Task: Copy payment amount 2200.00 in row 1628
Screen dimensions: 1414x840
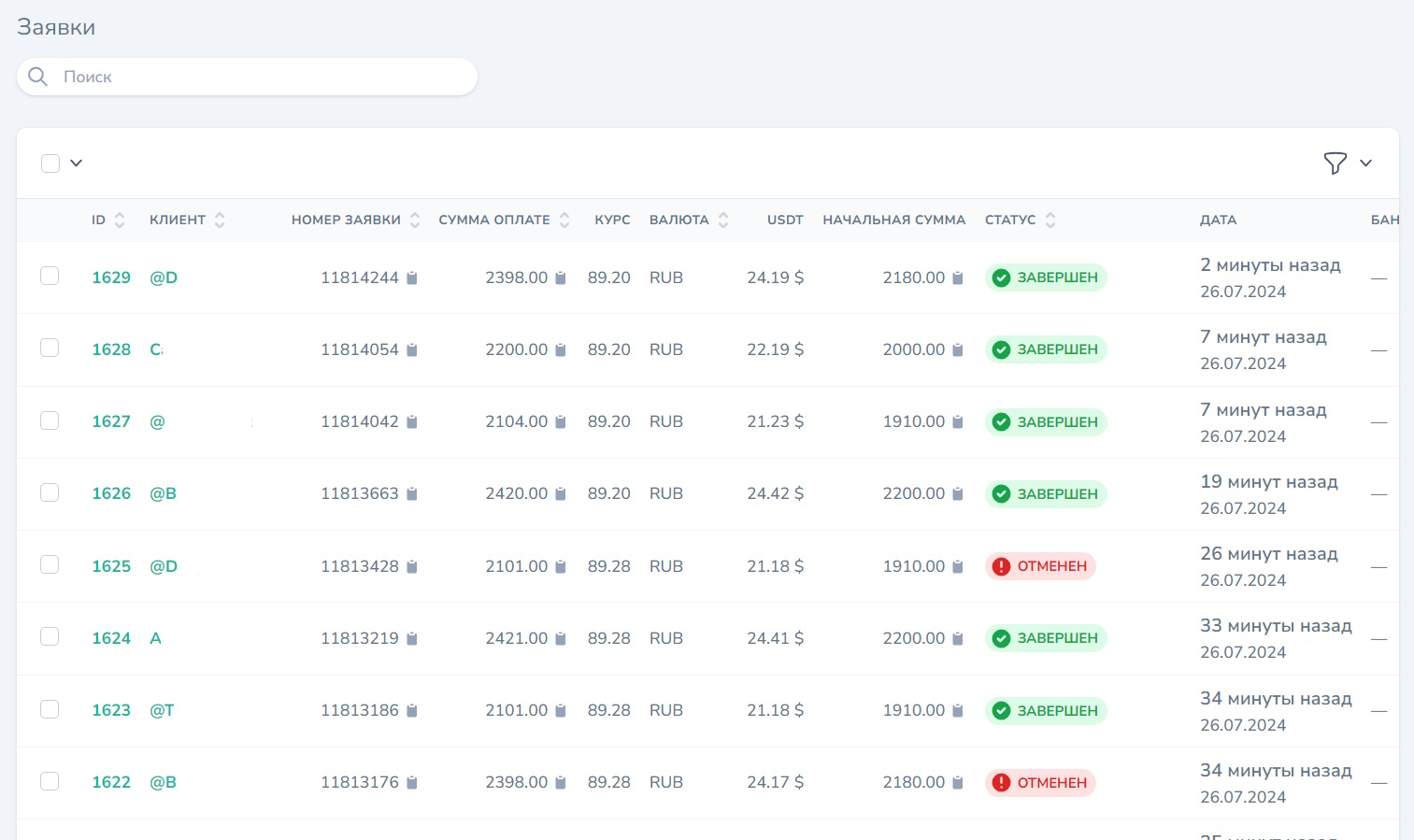Action: point(561,349)
